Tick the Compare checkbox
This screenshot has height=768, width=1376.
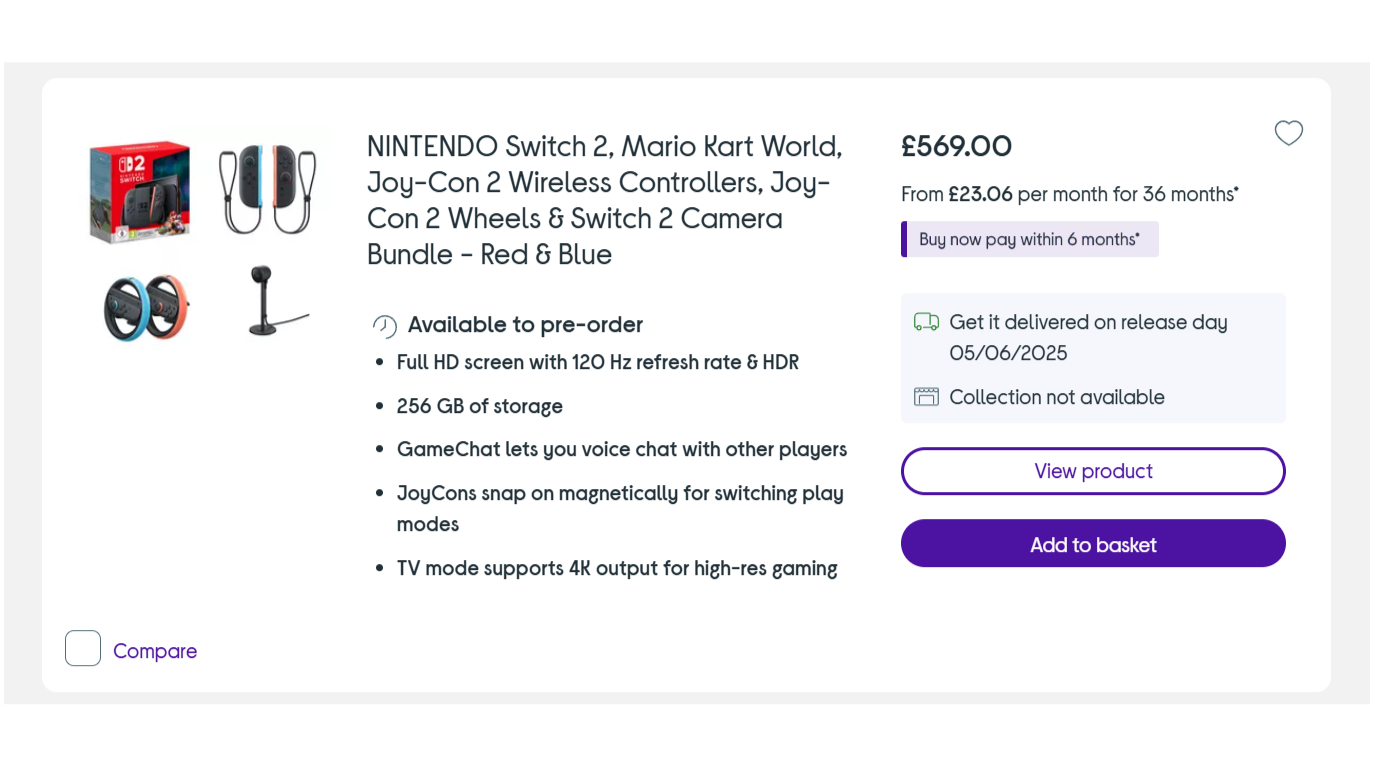coord(83,648)
